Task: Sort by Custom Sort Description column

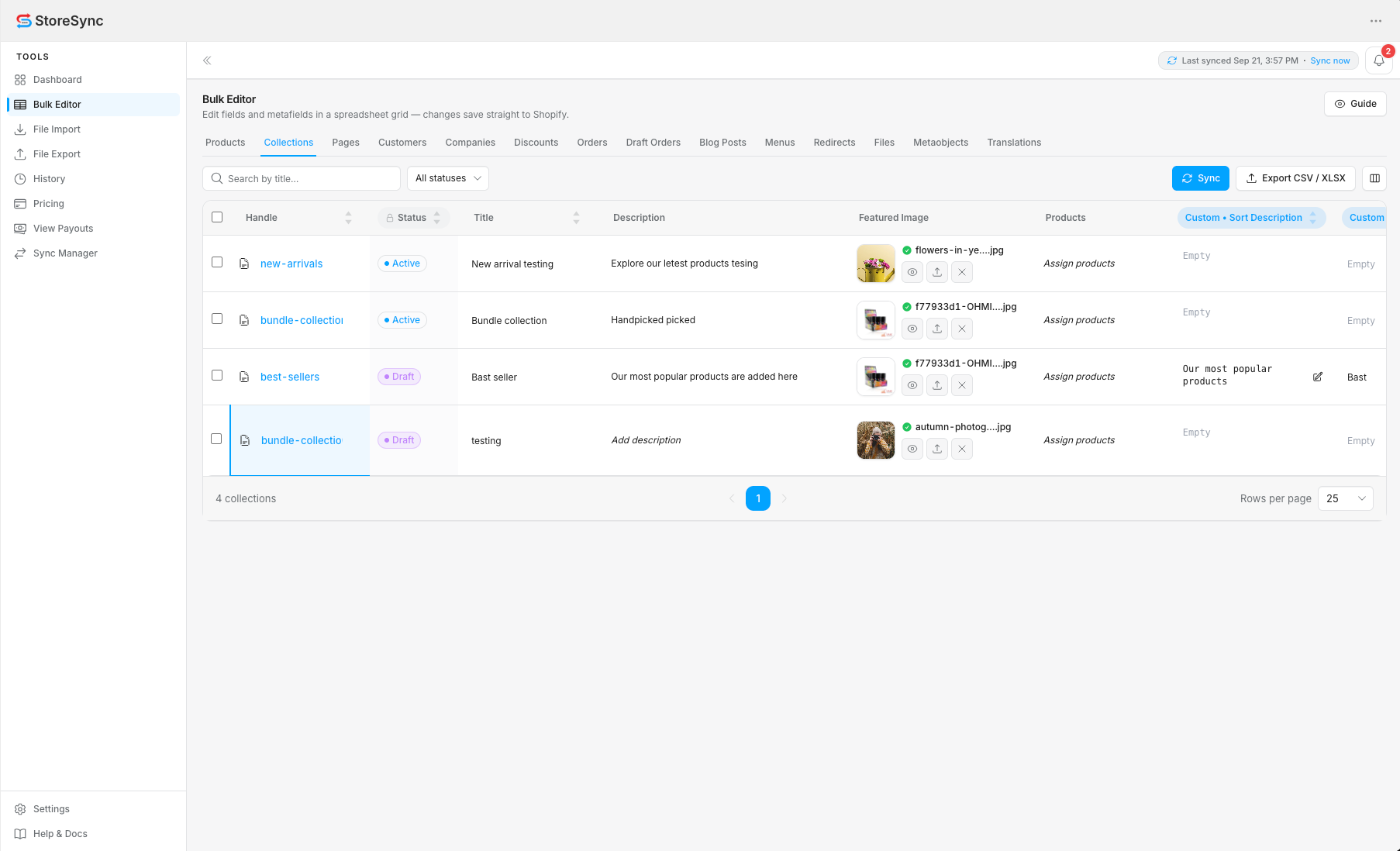Action: click(1313, 218)
